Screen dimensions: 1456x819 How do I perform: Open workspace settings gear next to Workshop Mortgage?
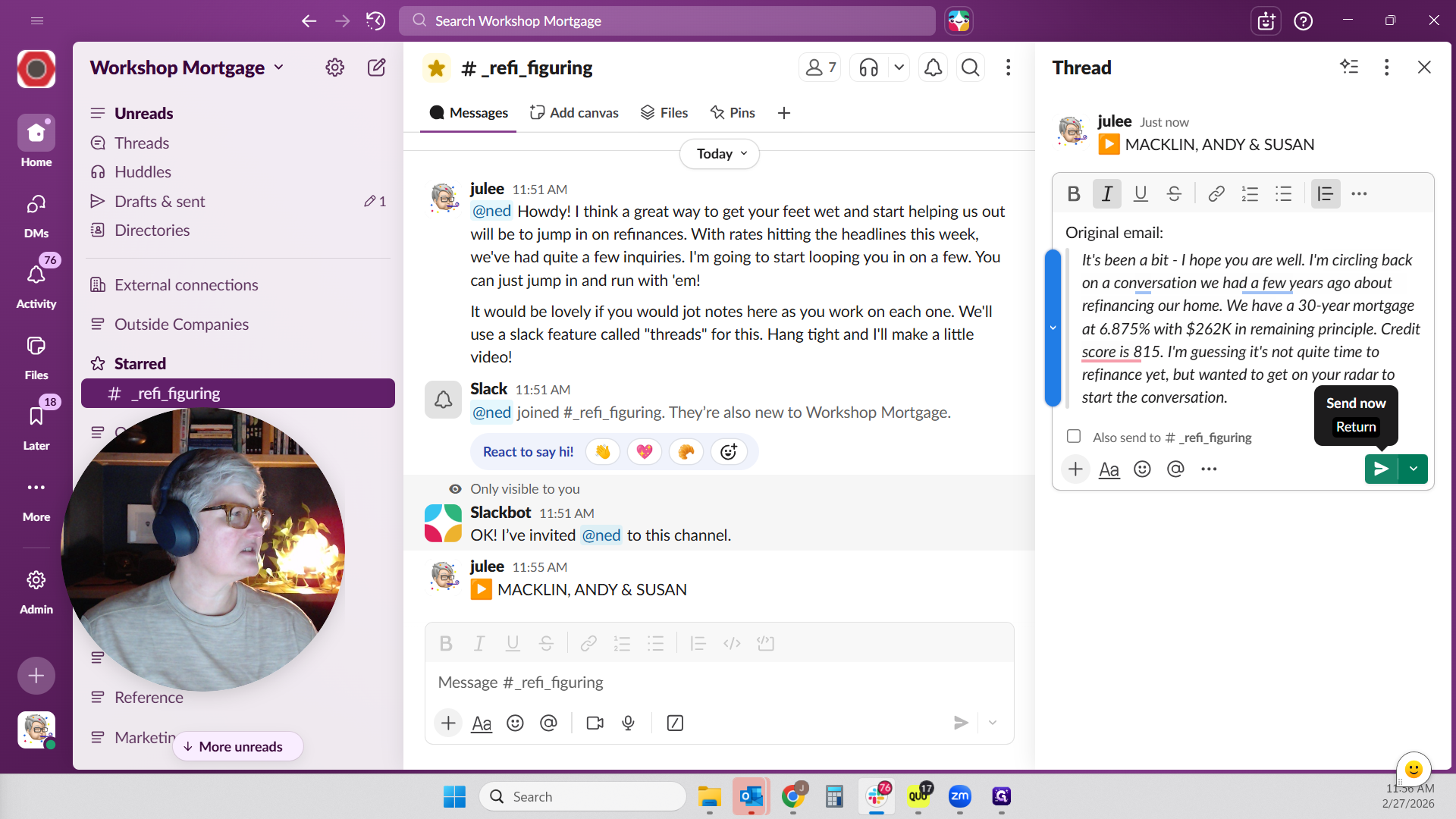click(x=334, y=67)
